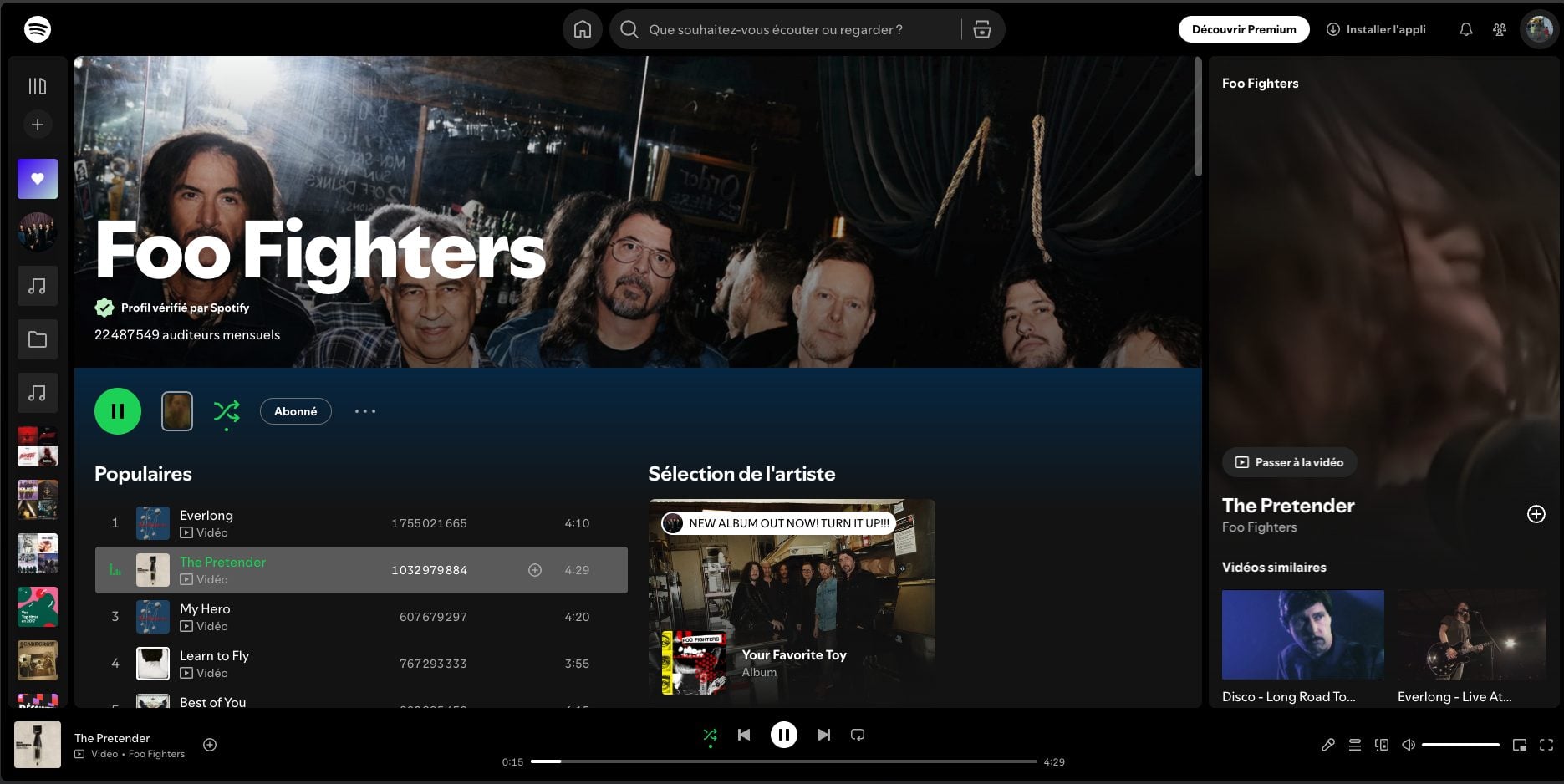1564x784 pixels.
Task: Open the Spotify logo home link
Action: click(38, 29)
